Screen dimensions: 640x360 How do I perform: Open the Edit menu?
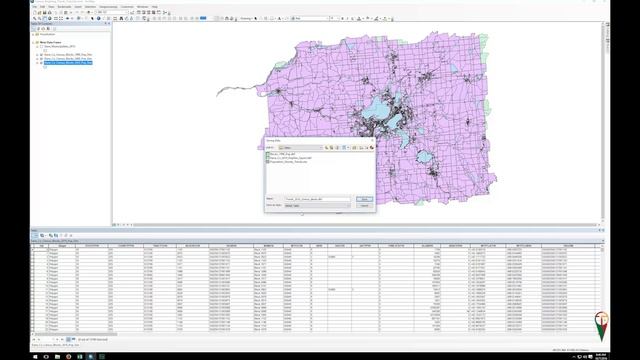tap(42, 7)
